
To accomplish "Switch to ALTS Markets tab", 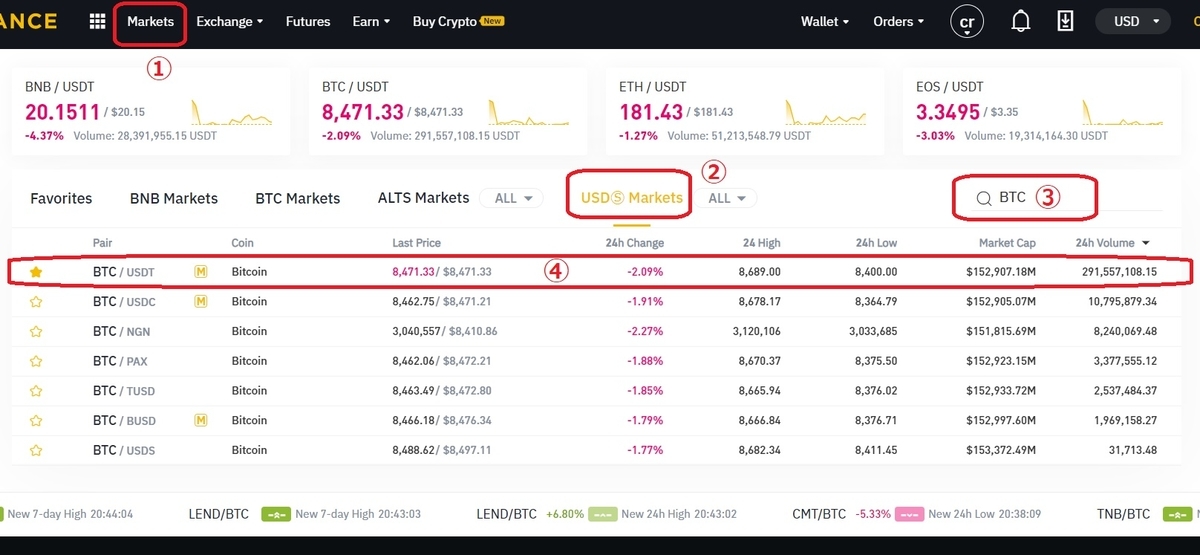I will [x=424, y=198].
